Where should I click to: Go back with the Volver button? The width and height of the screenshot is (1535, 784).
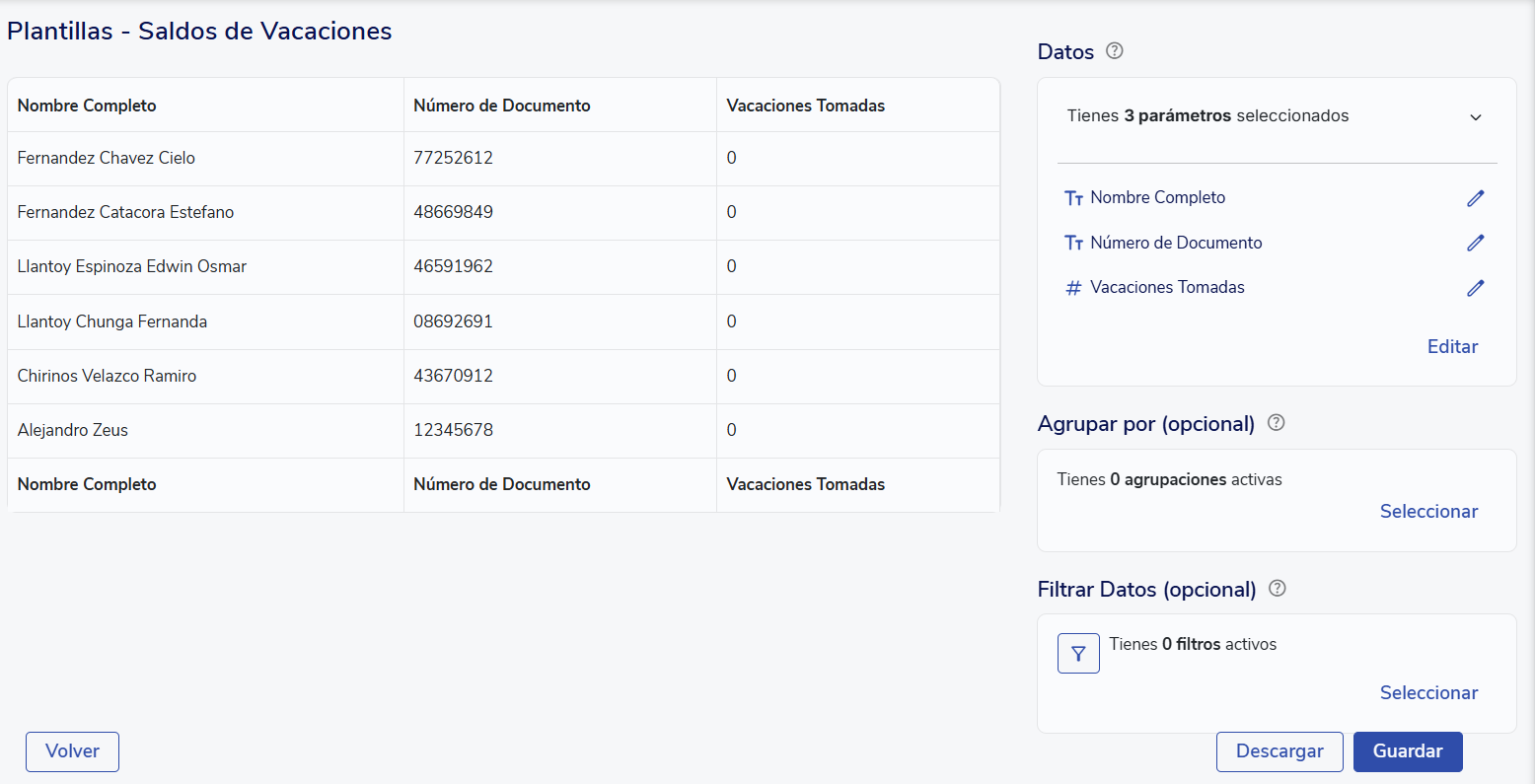pyautogui.click(x=72, y=751)
